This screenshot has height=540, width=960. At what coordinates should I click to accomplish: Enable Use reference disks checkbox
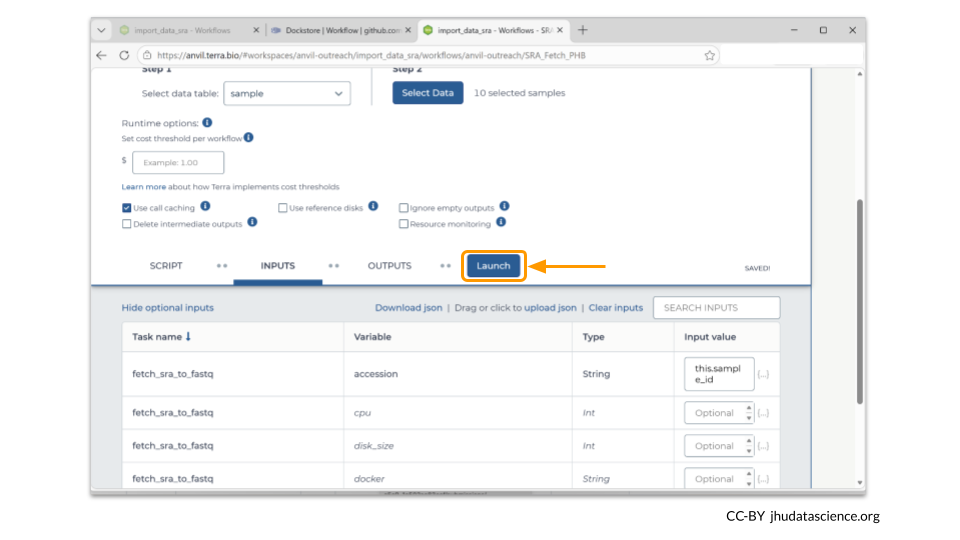pyautogui.click(x=282, y=208)
